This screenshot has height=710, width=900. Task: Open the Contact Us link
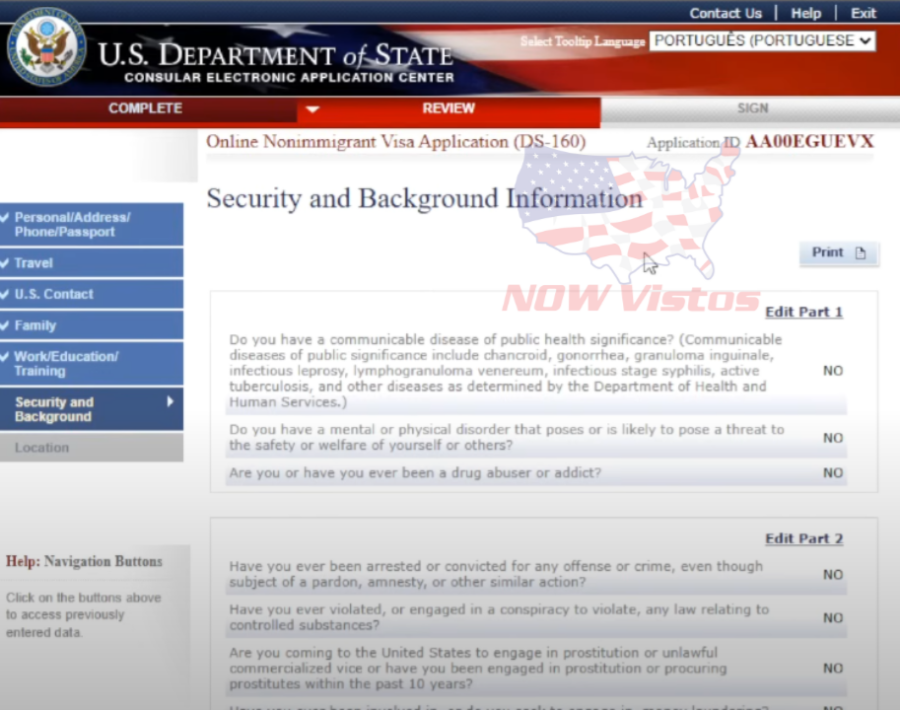(x=725, y=13)
